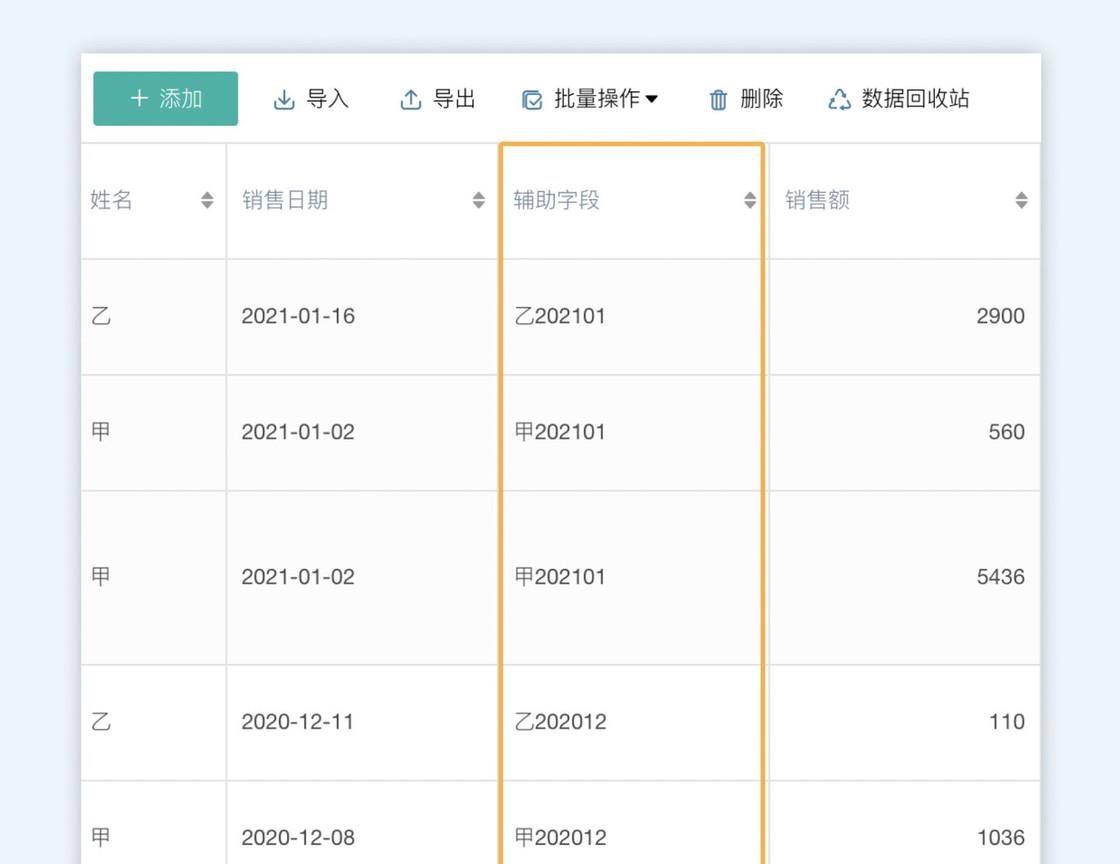Select date 2021-01-02 in the 560 row
The image size is (1120, 864).
[x=298, y=432]
